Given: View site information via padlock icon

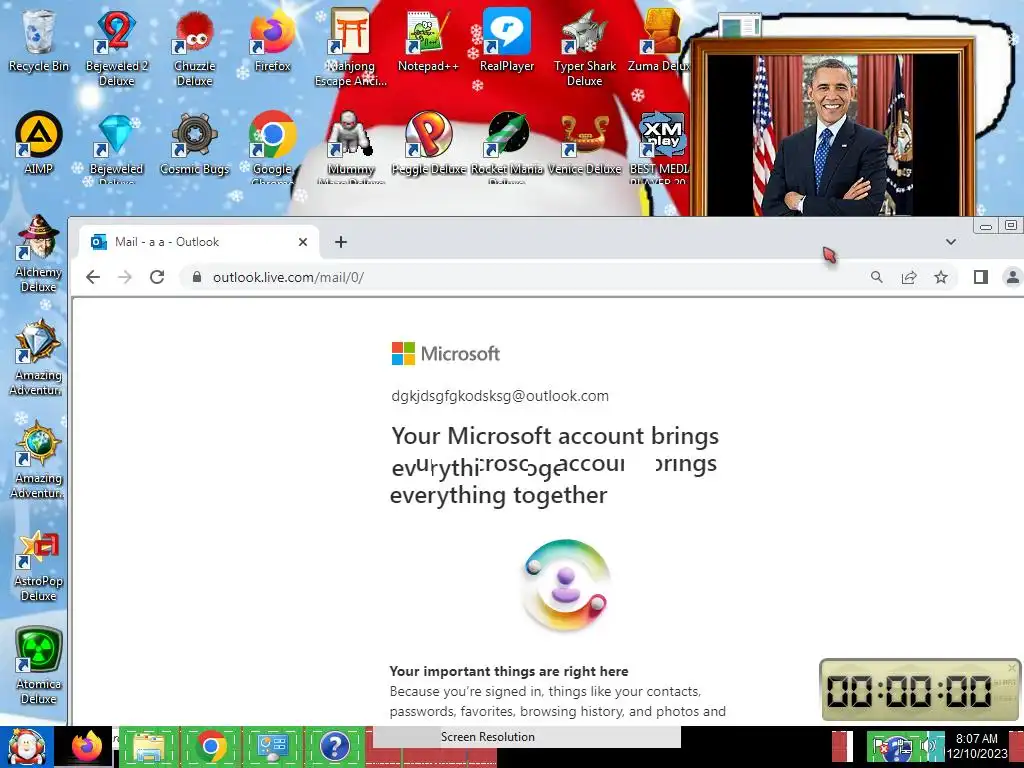Looking at the screenshot, I should click(197, 277).
